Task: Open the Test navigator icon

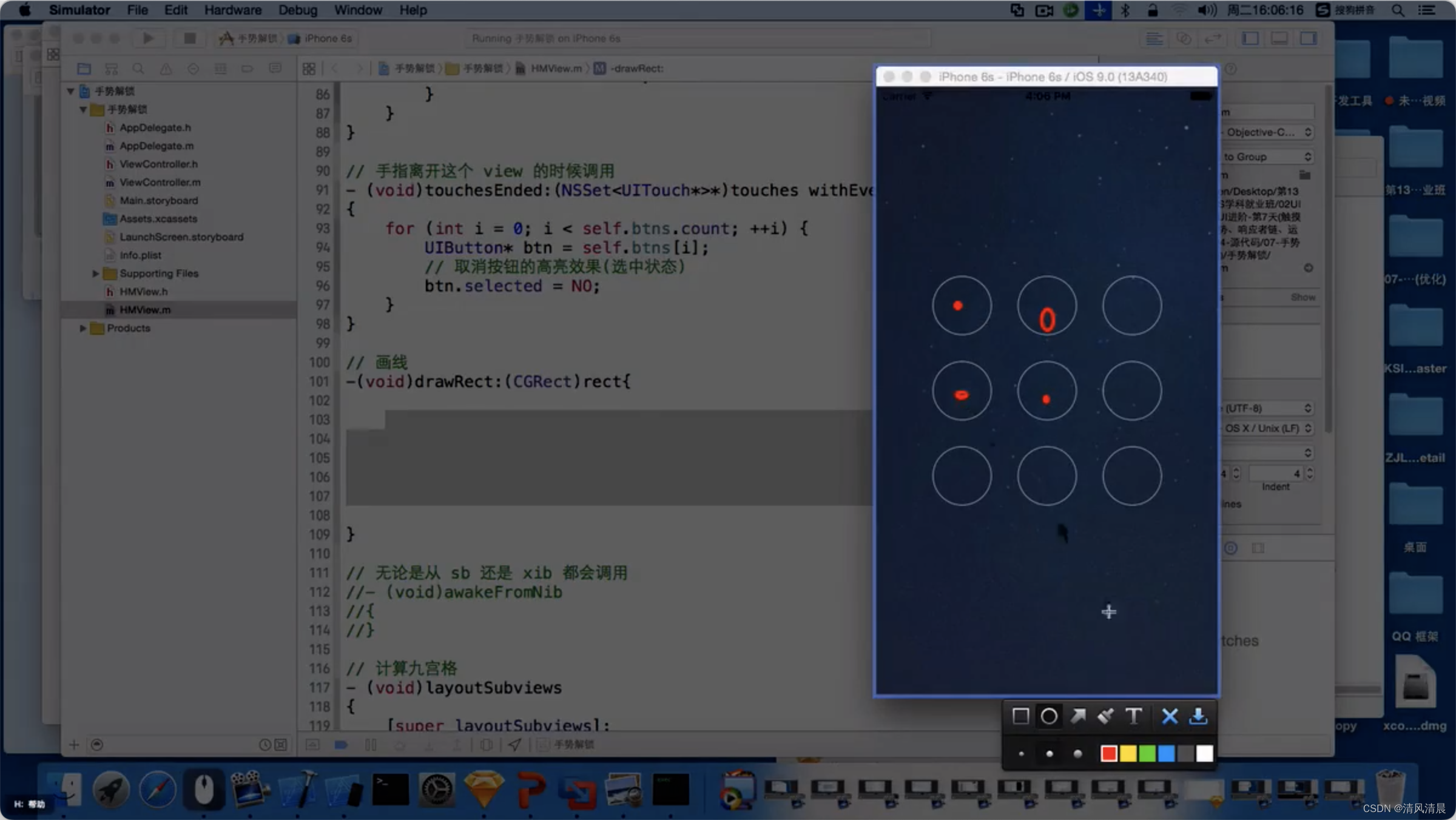Action: [193, 69]
